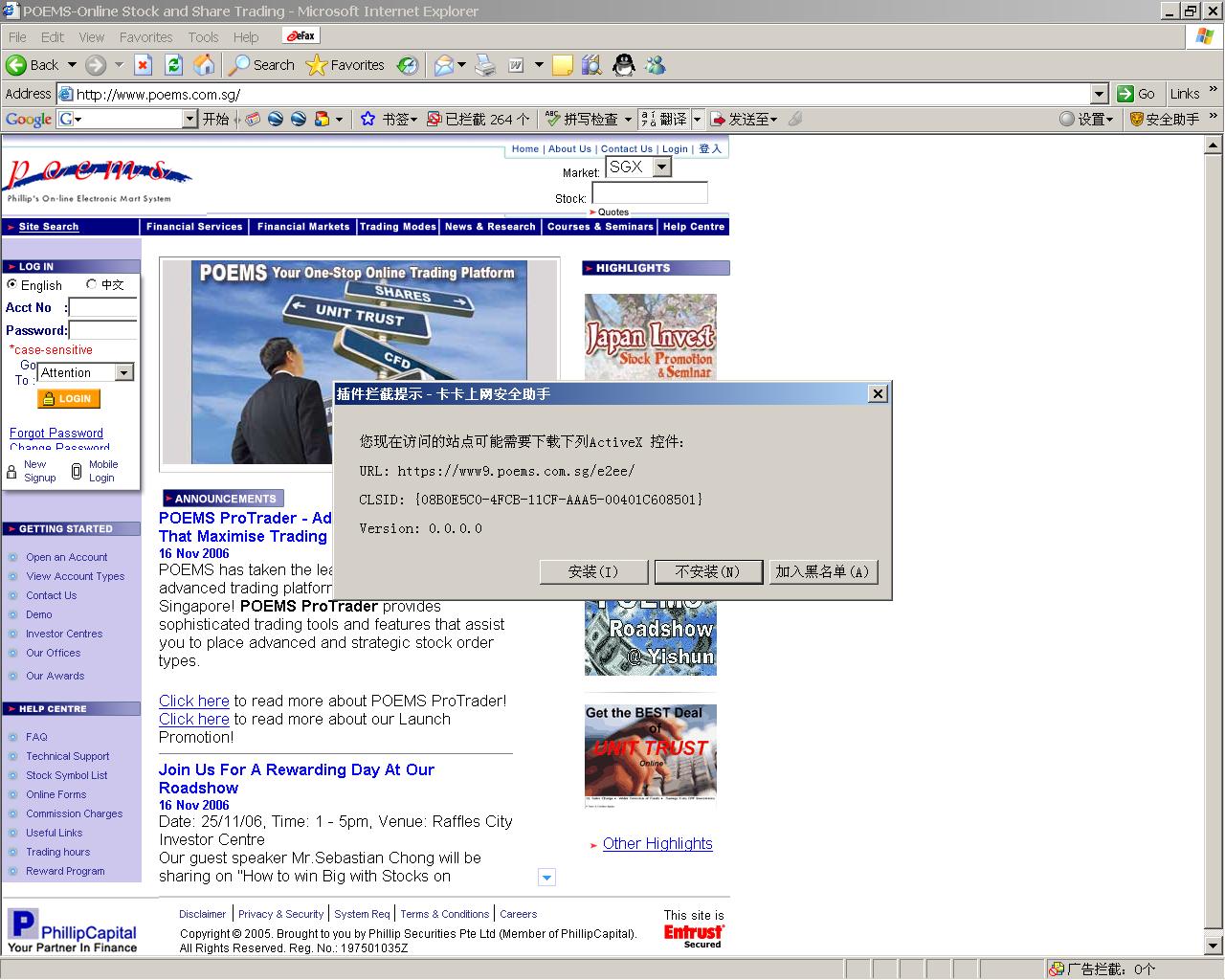Stop loading the page
Image resolution: width=1225 pixels, height=980 pixels.
click(144, 65)
